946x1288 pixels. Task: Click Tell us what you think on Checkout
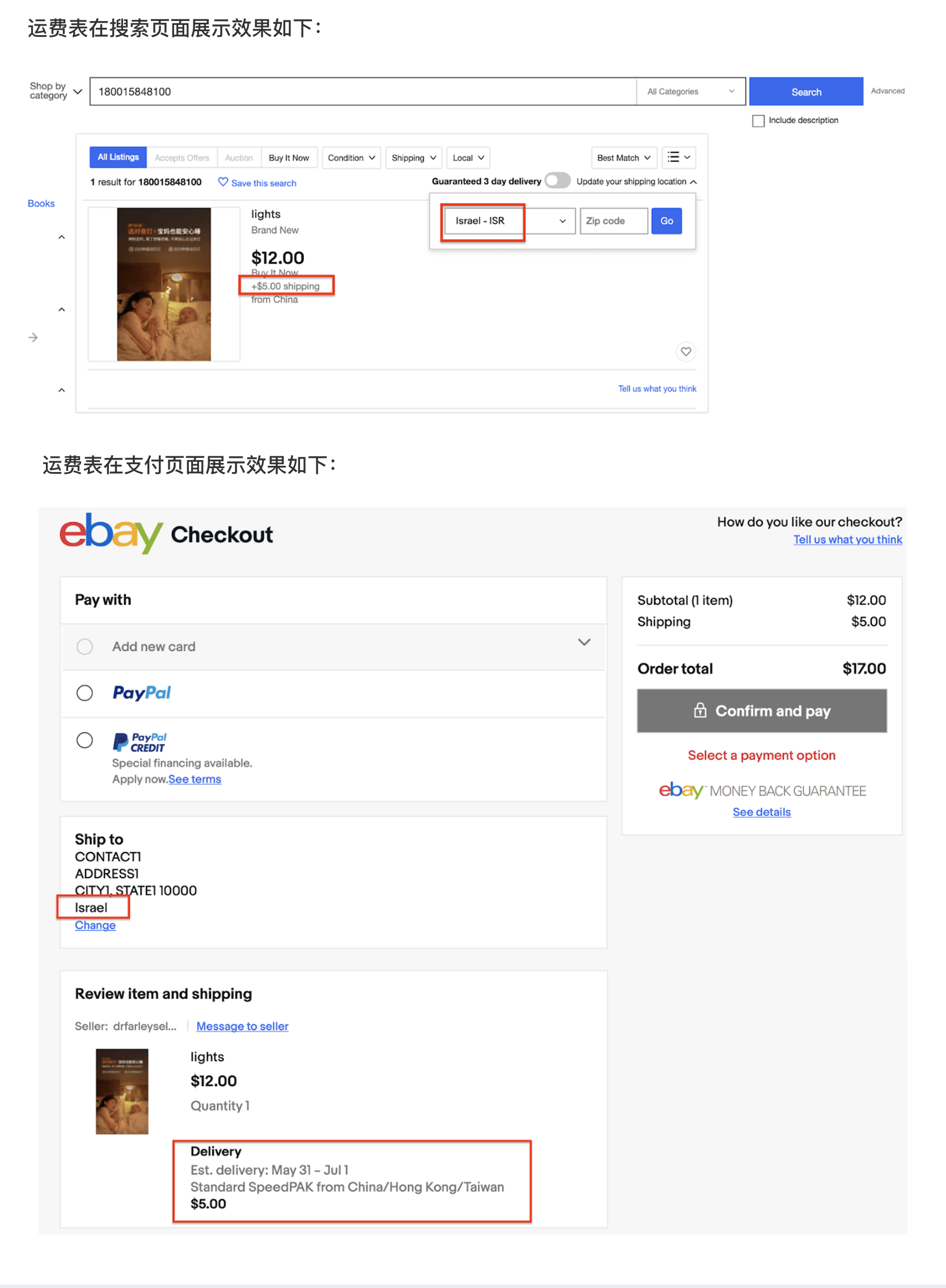[x=847, y=539]
